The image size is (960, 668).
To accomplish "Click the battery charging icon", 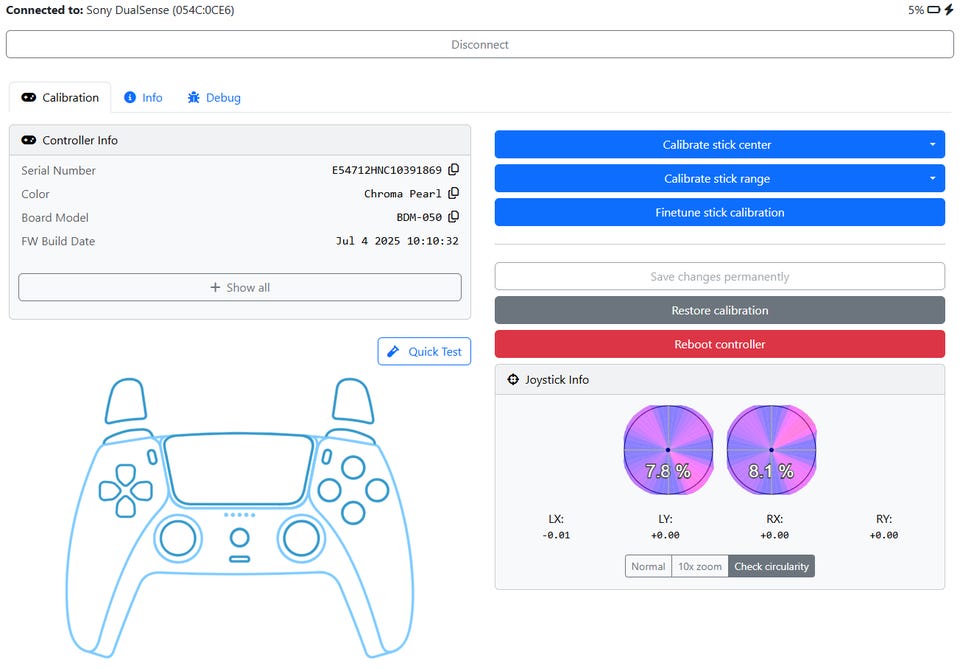I will [x=948, y=10].
